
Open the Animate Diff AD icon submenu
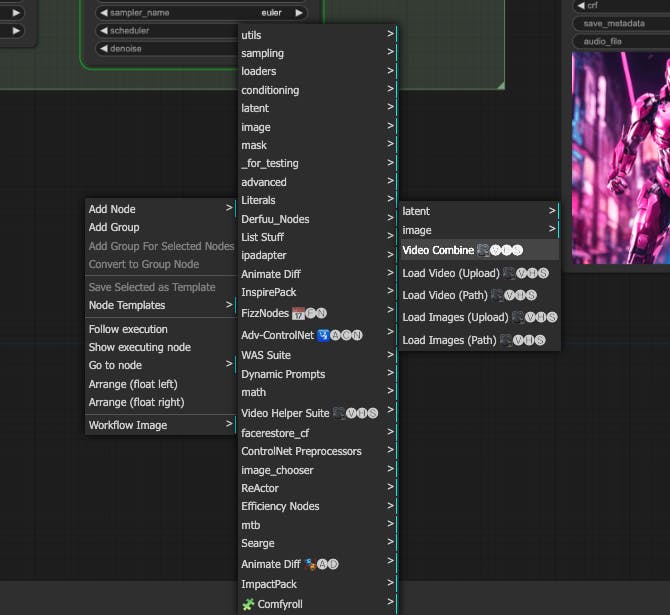(x=317, y=564)
